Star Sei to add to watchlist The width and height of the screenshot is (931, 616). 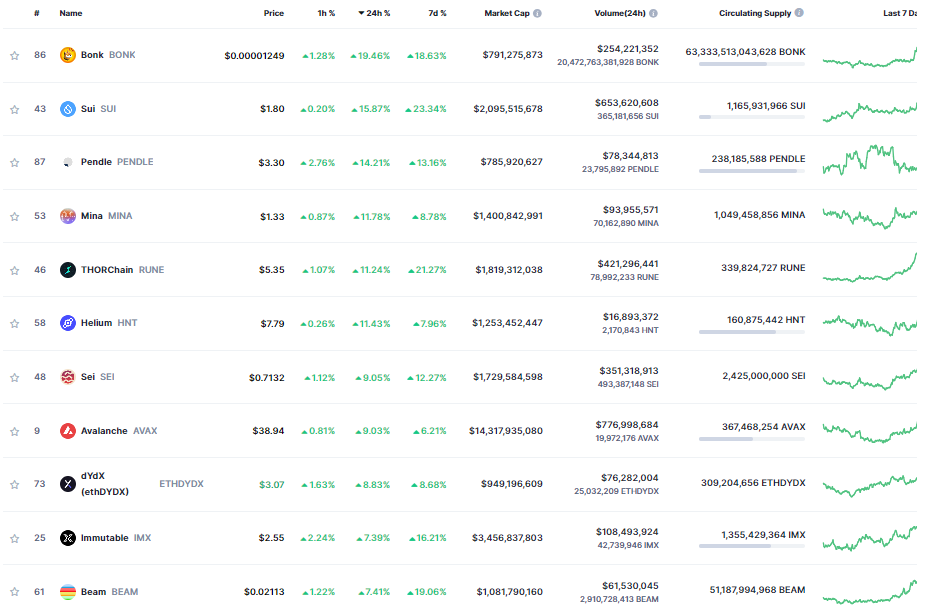click(15, 378)
